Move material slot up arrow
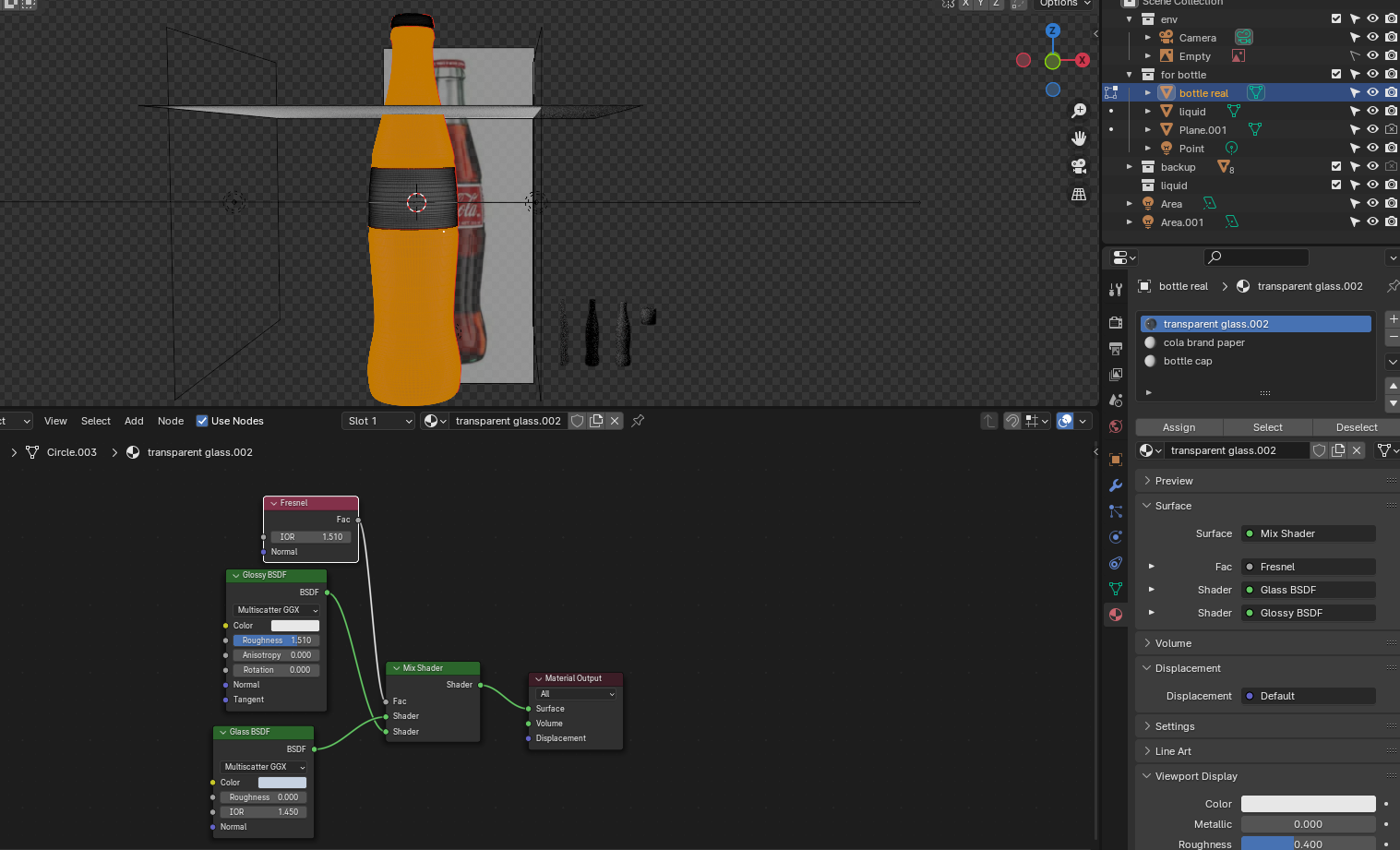The height and width of the screenshot is (850, 1400). [1393, 386]
